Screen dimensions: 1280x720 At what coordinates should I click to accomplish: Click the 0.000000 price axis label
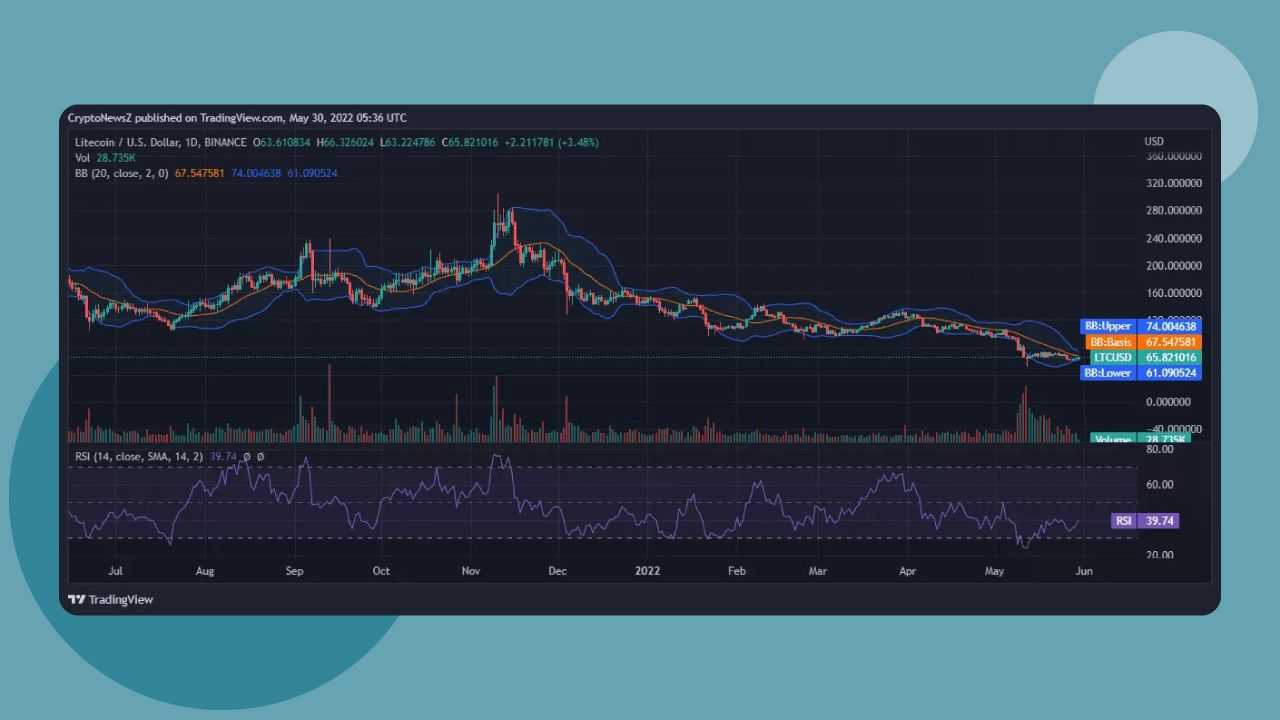[1170, 402]
